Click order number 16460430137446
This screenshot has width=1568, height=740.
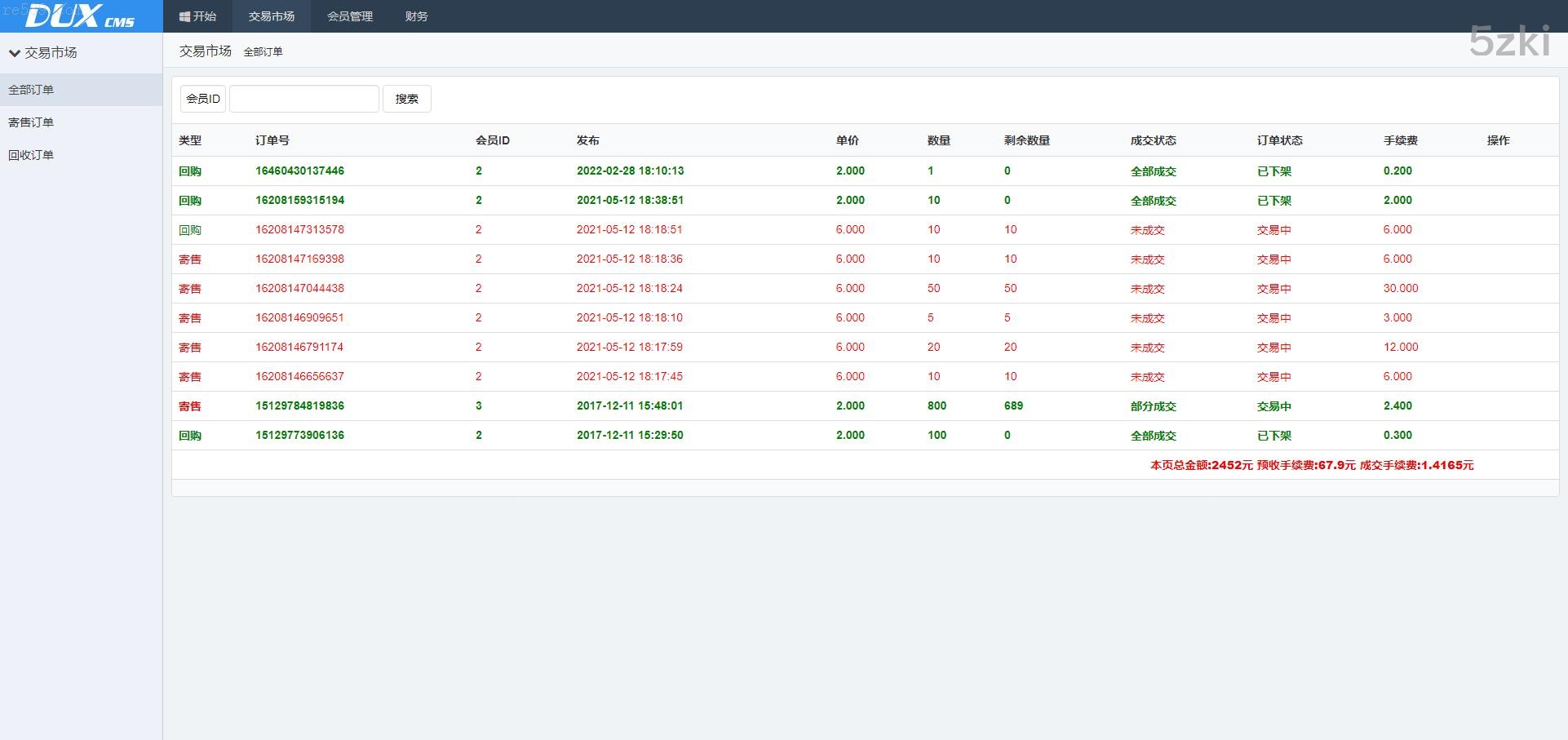(299, 171)
